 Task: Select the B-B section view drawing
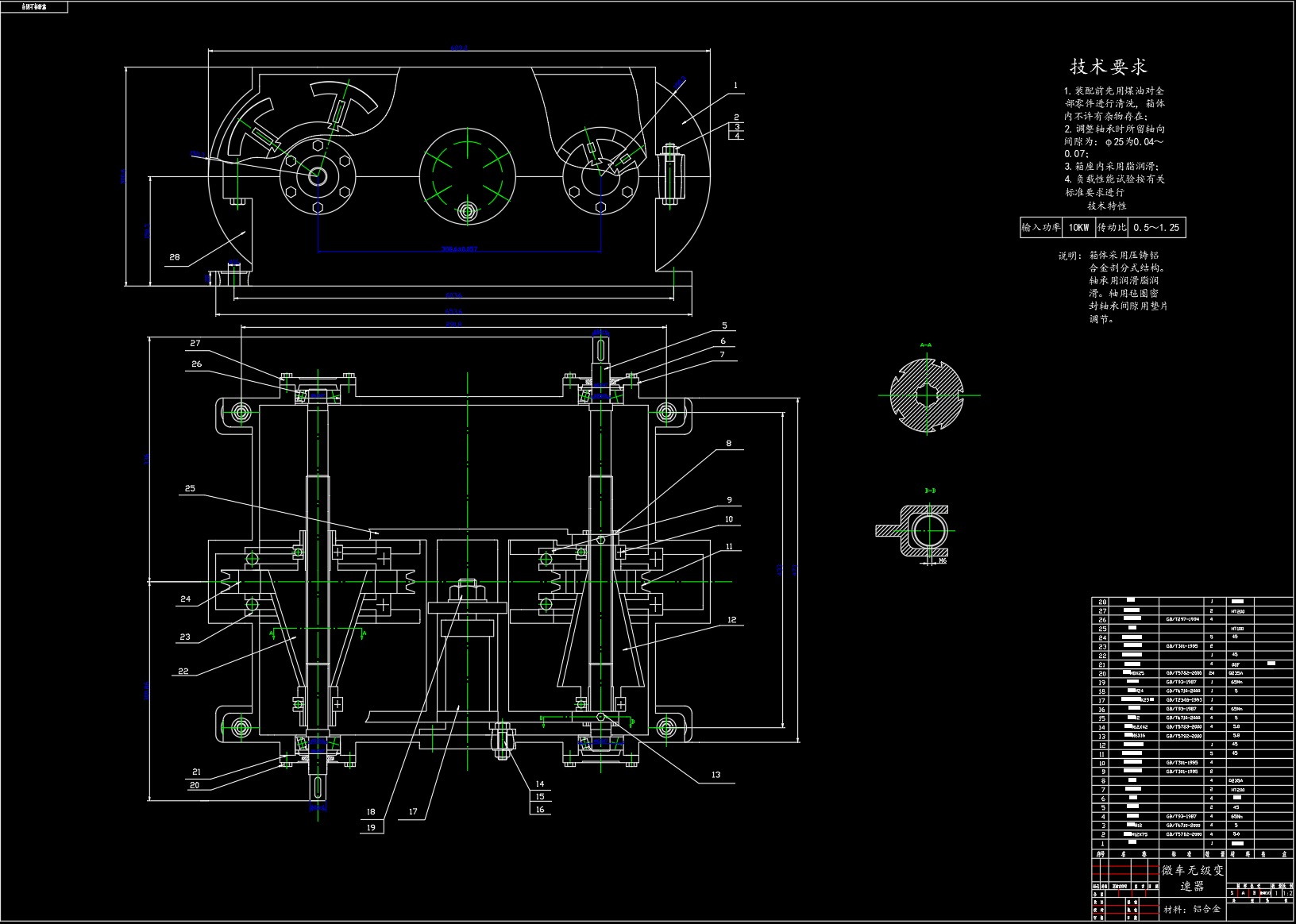pyautogui.click(x=924, y=529)
